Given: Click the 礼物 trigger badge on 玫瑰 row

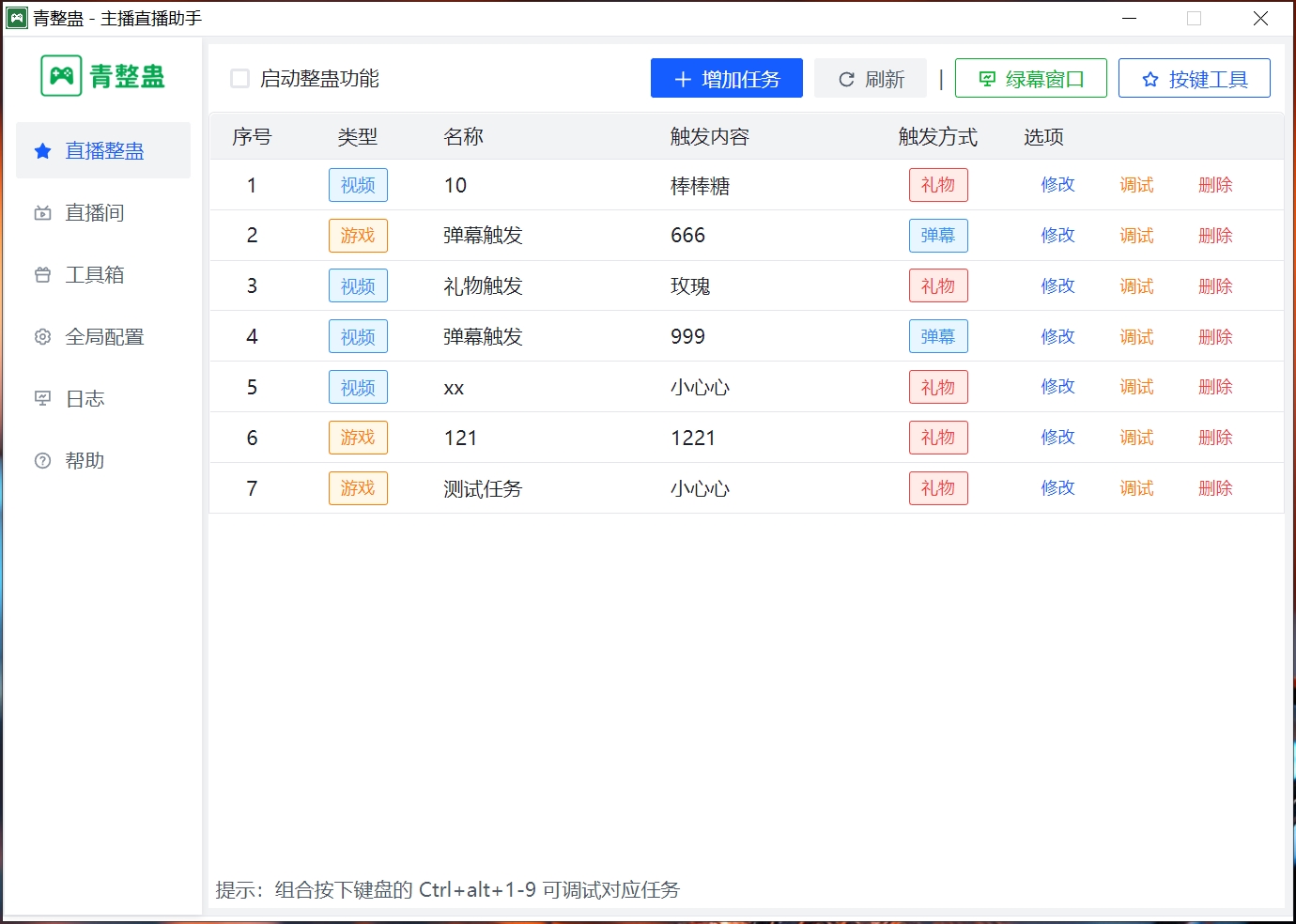Looking at the screenshot, I should tap(938, 285).
